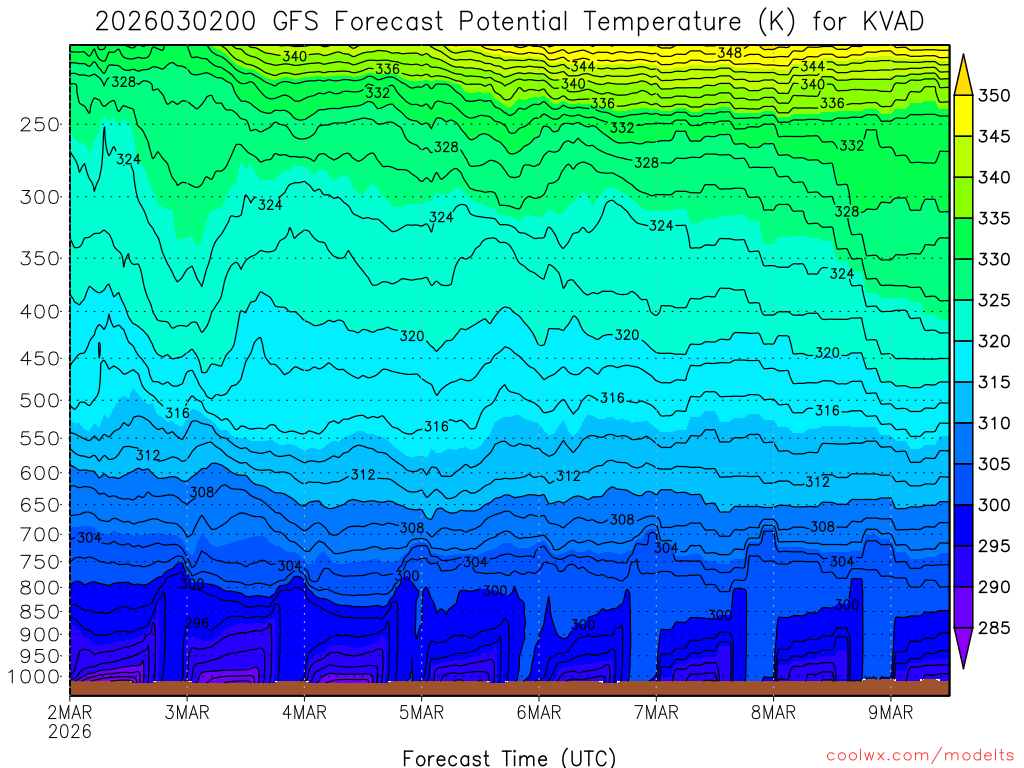Click the 350 value on the color bar
This screenshot has height=768, width=1024.
(x=994, y=95)
